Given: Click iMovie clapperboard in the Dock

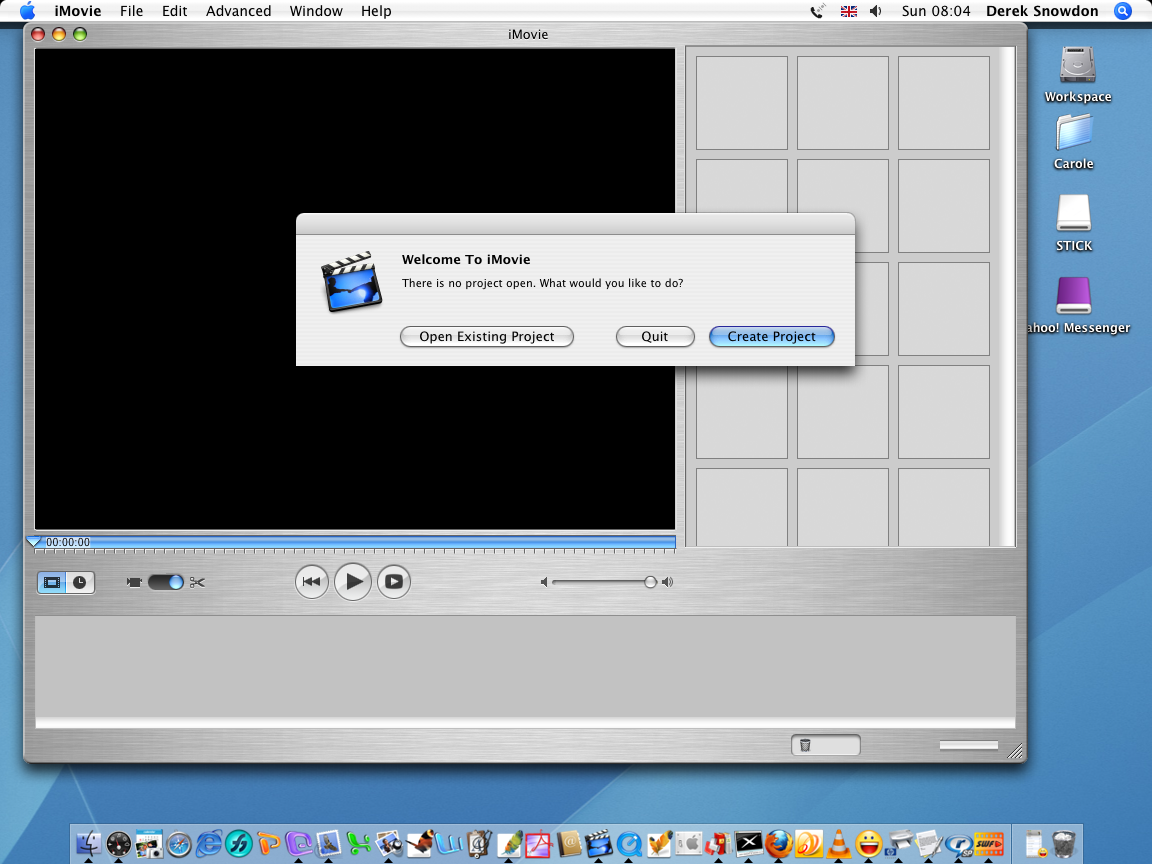Looking at the screenshot, I should [x=599, y=843].
